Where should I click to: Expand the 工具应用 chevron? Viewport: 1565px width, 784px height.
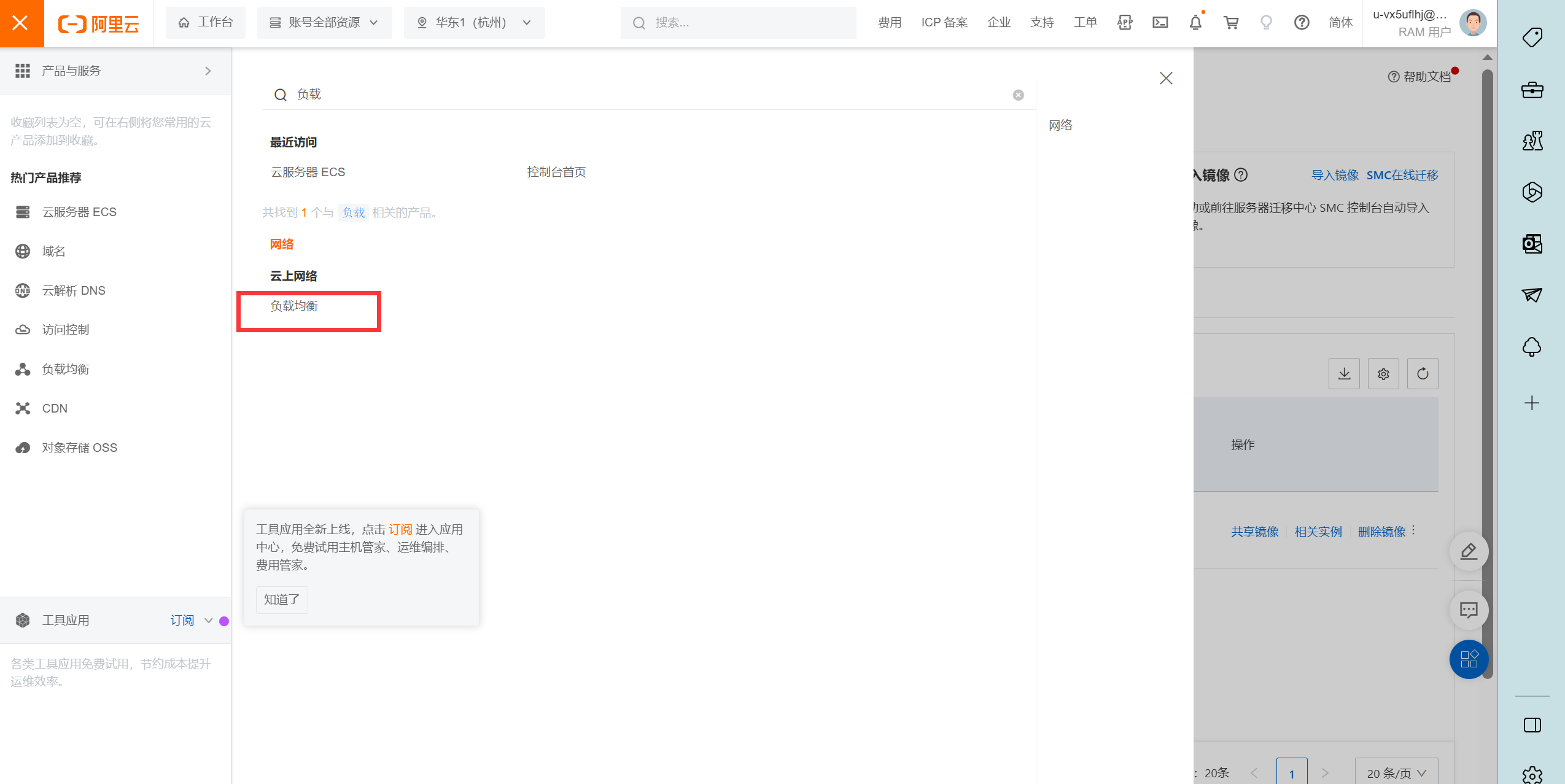(208, 621)
